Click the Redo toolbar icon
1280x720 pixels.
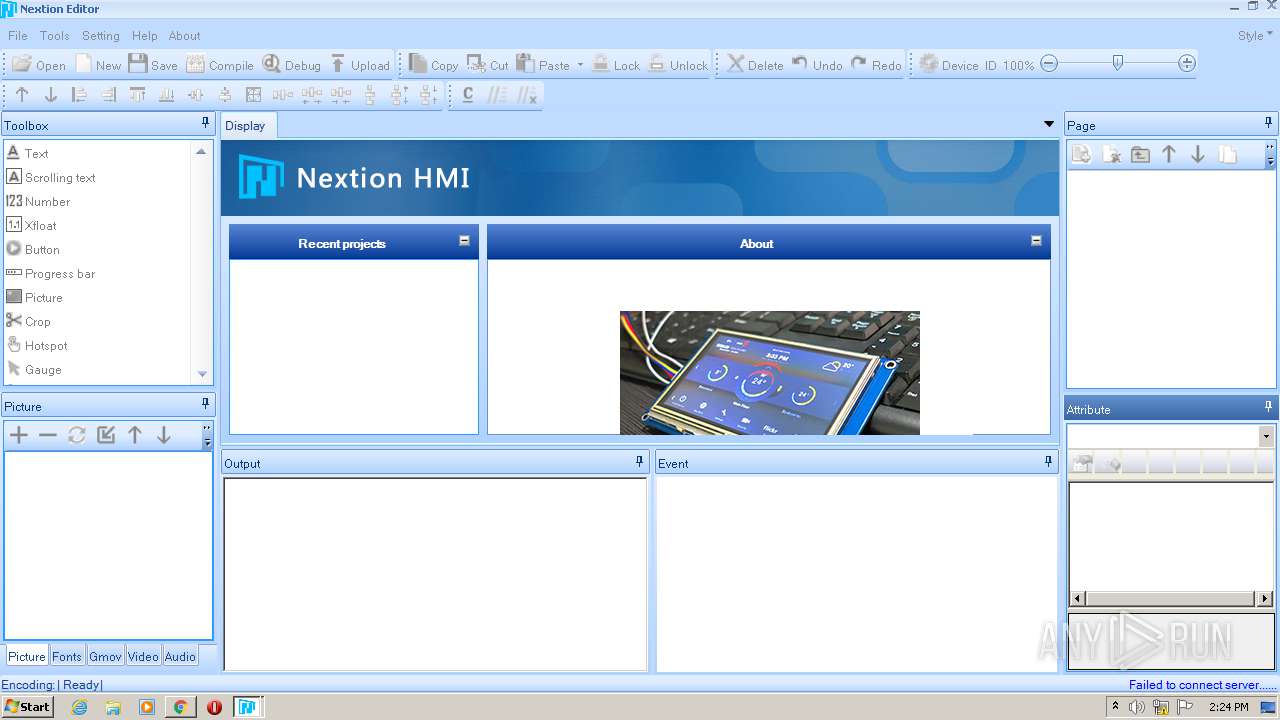pos(859,63)
